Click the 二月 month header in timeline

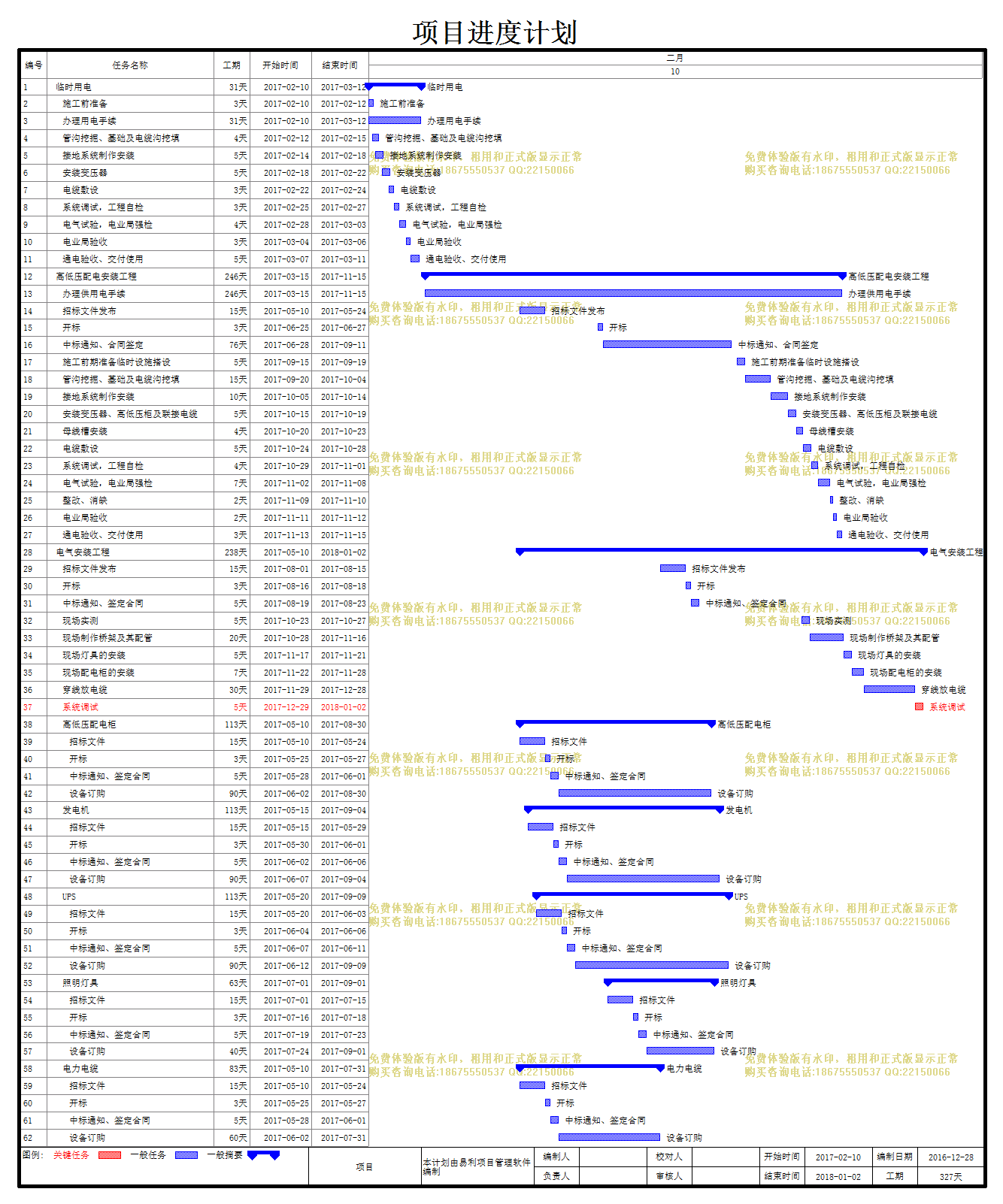675,58
